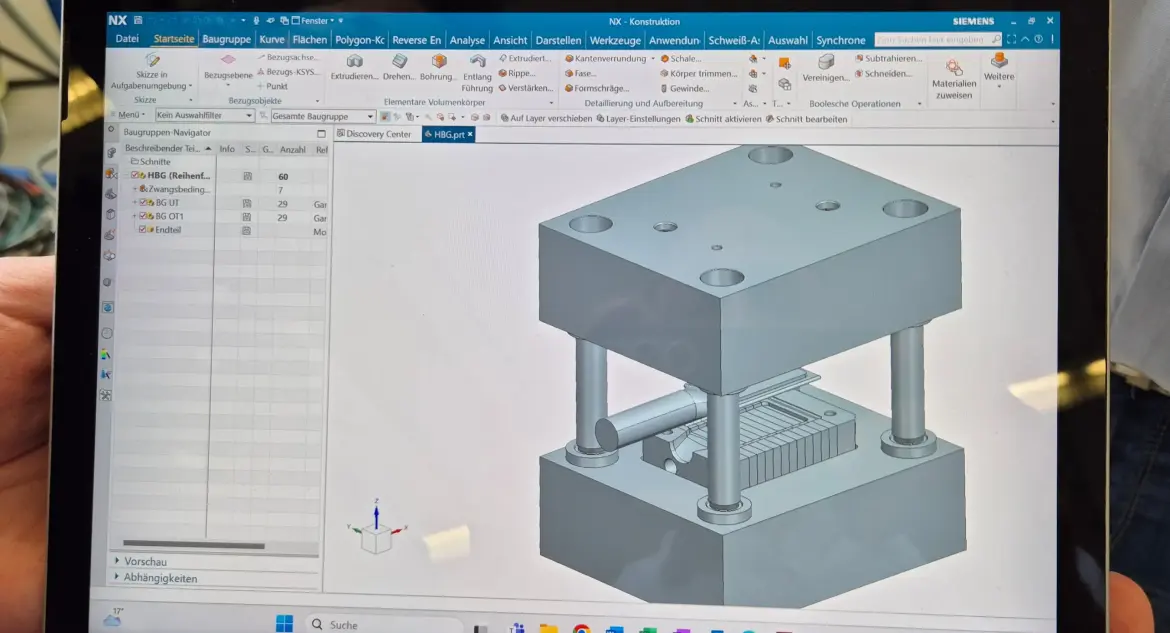The image size is (1170, 633).
Task: Click the command search field
Action: tap(939, 39)
